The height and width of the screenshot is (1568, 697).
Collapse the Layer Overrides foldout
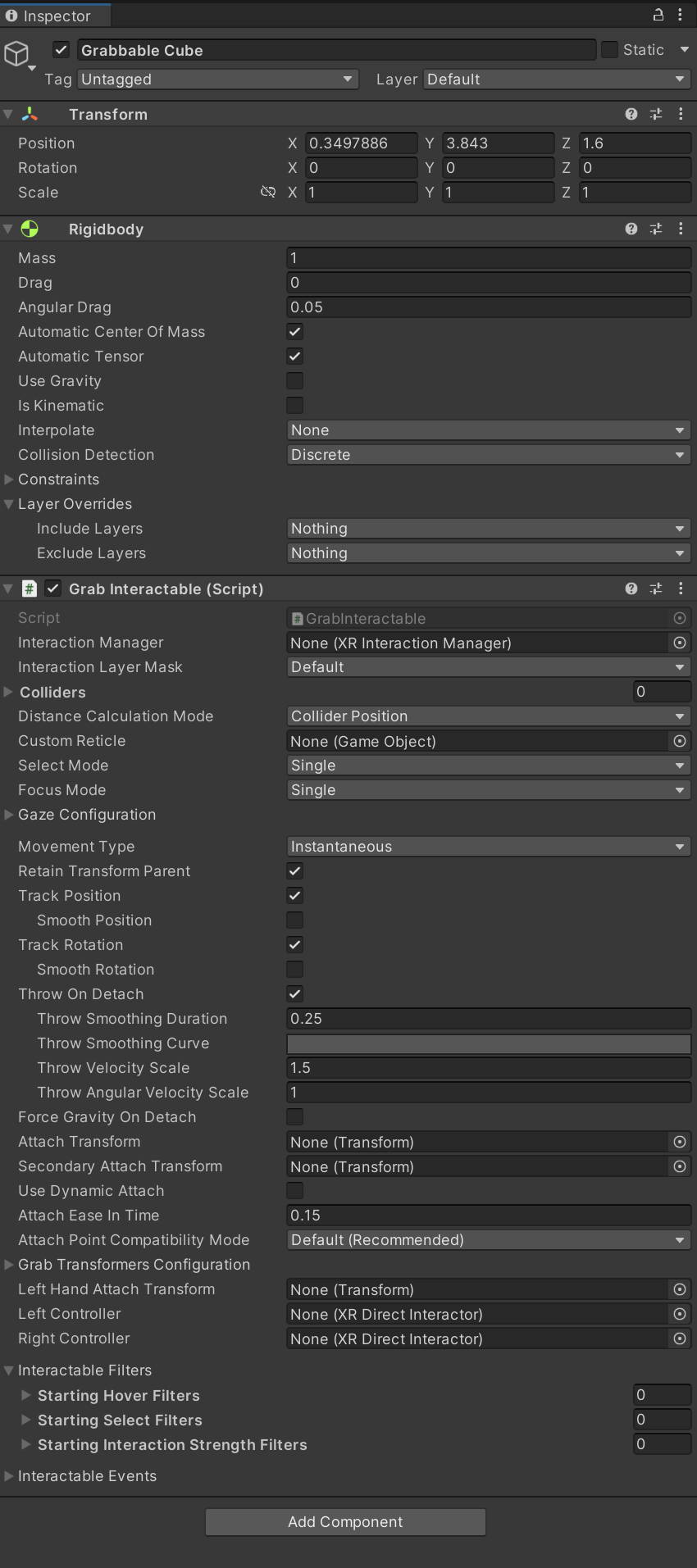(9, 503)
